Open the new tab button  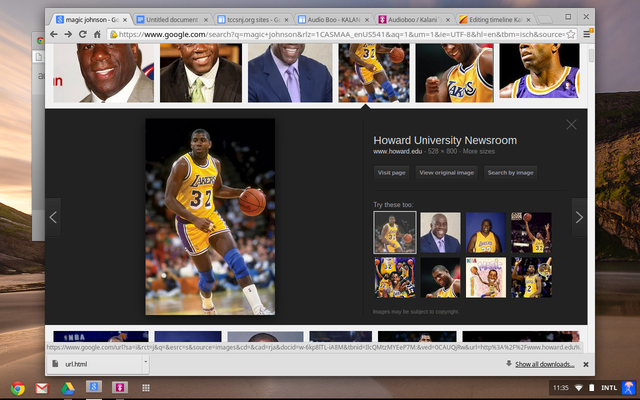545,20
